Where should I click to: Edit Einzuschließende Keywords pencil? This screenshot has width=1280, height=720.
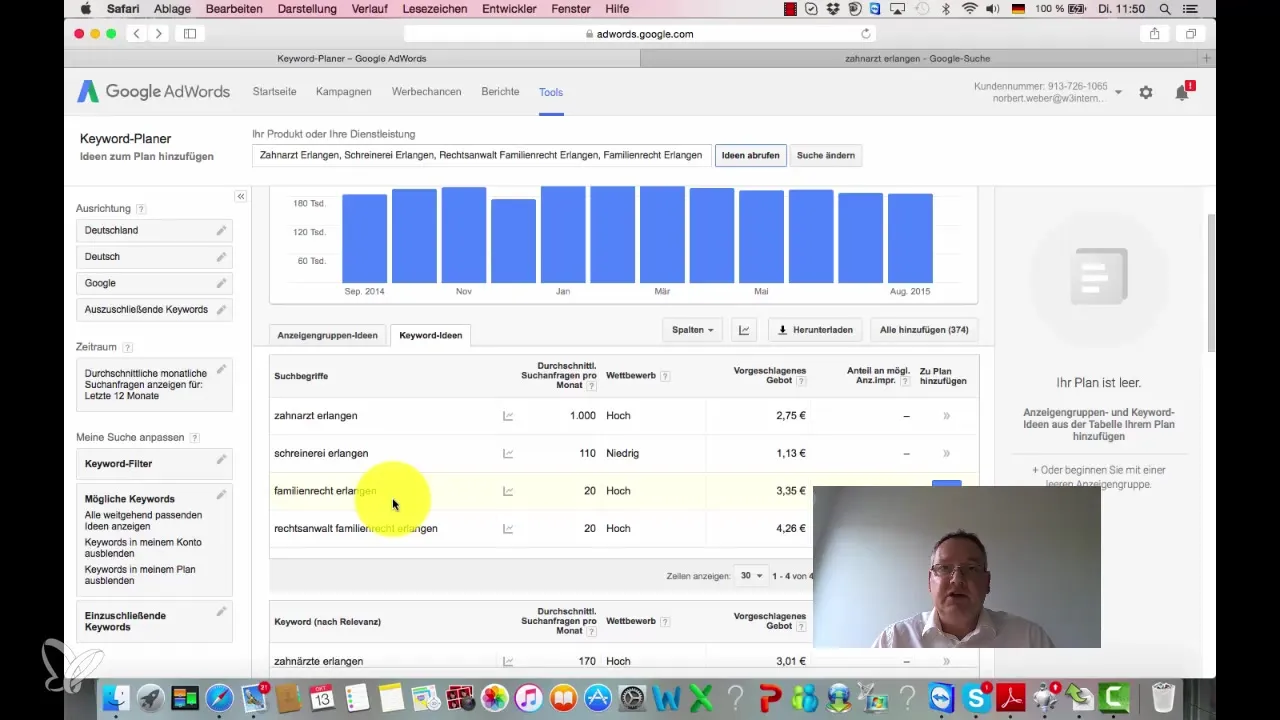221,611
